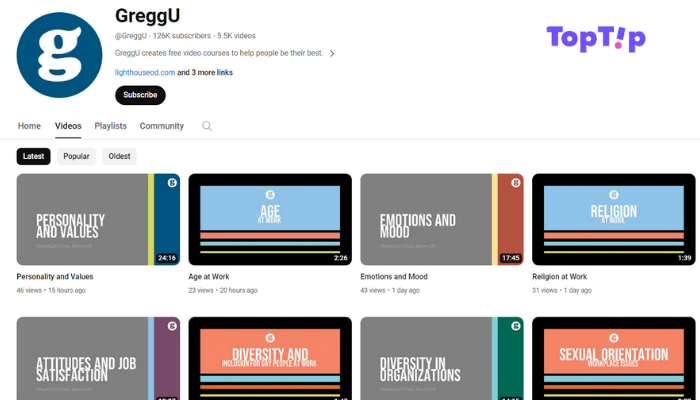Subscribe to the GreggU channel
Screen dimensions: 700x400
coord(140,95)
